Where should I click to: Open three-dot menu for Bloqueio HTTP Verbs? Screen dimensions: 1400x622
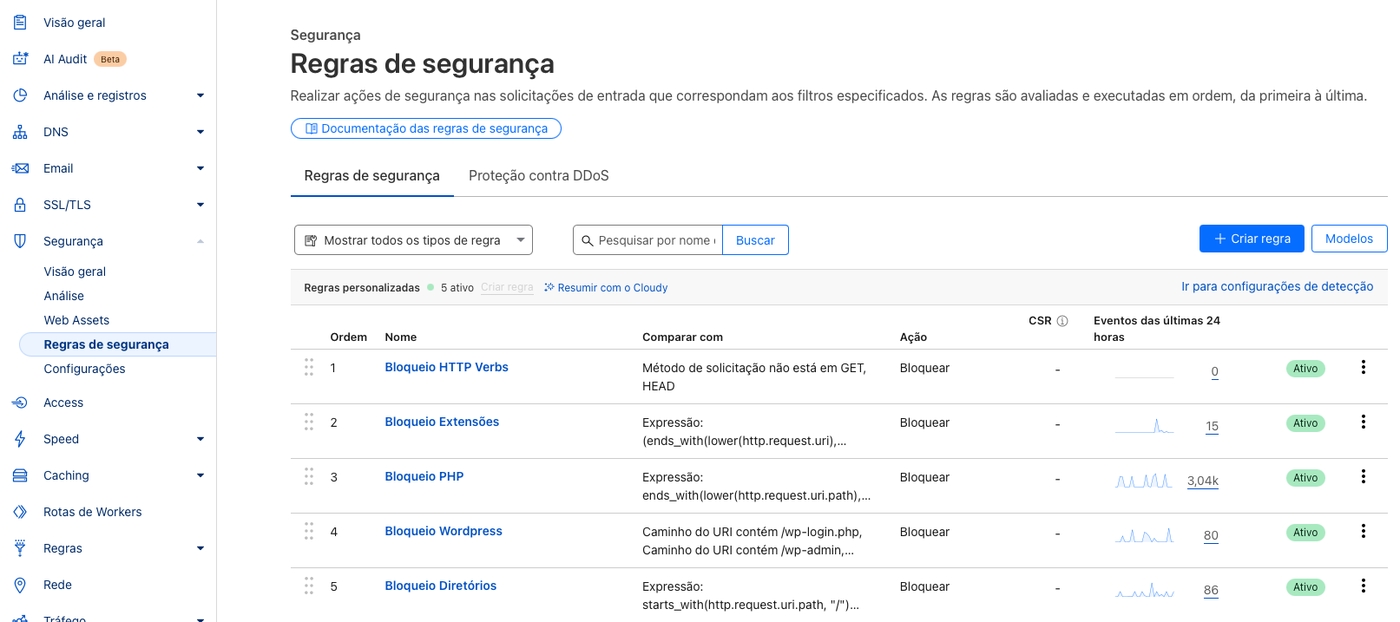click(1362, 368)
